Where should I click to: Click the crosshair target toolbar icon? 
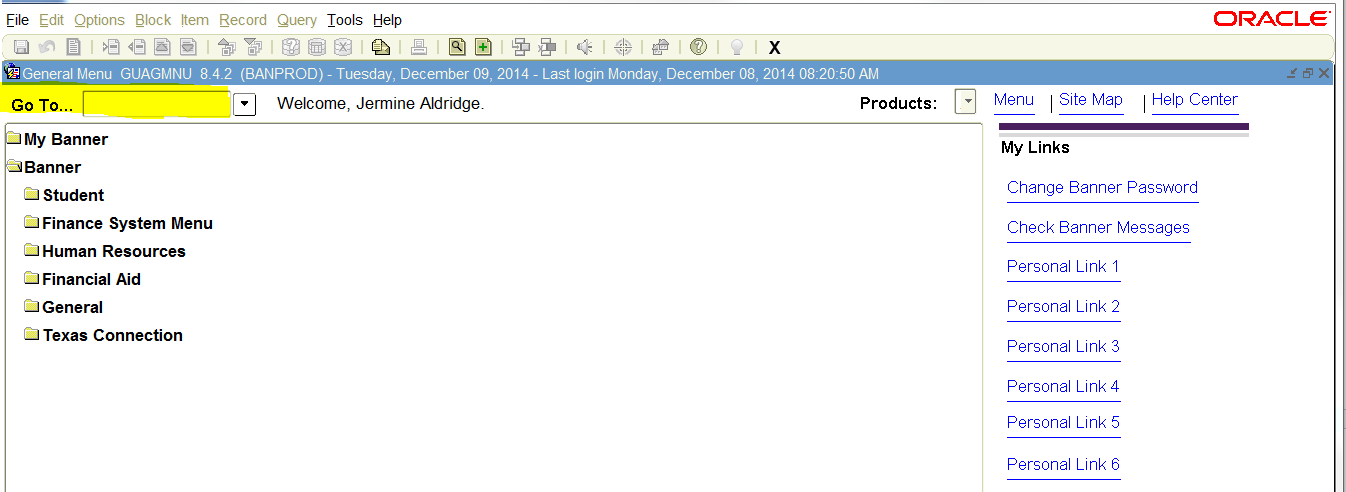[623, 47]
